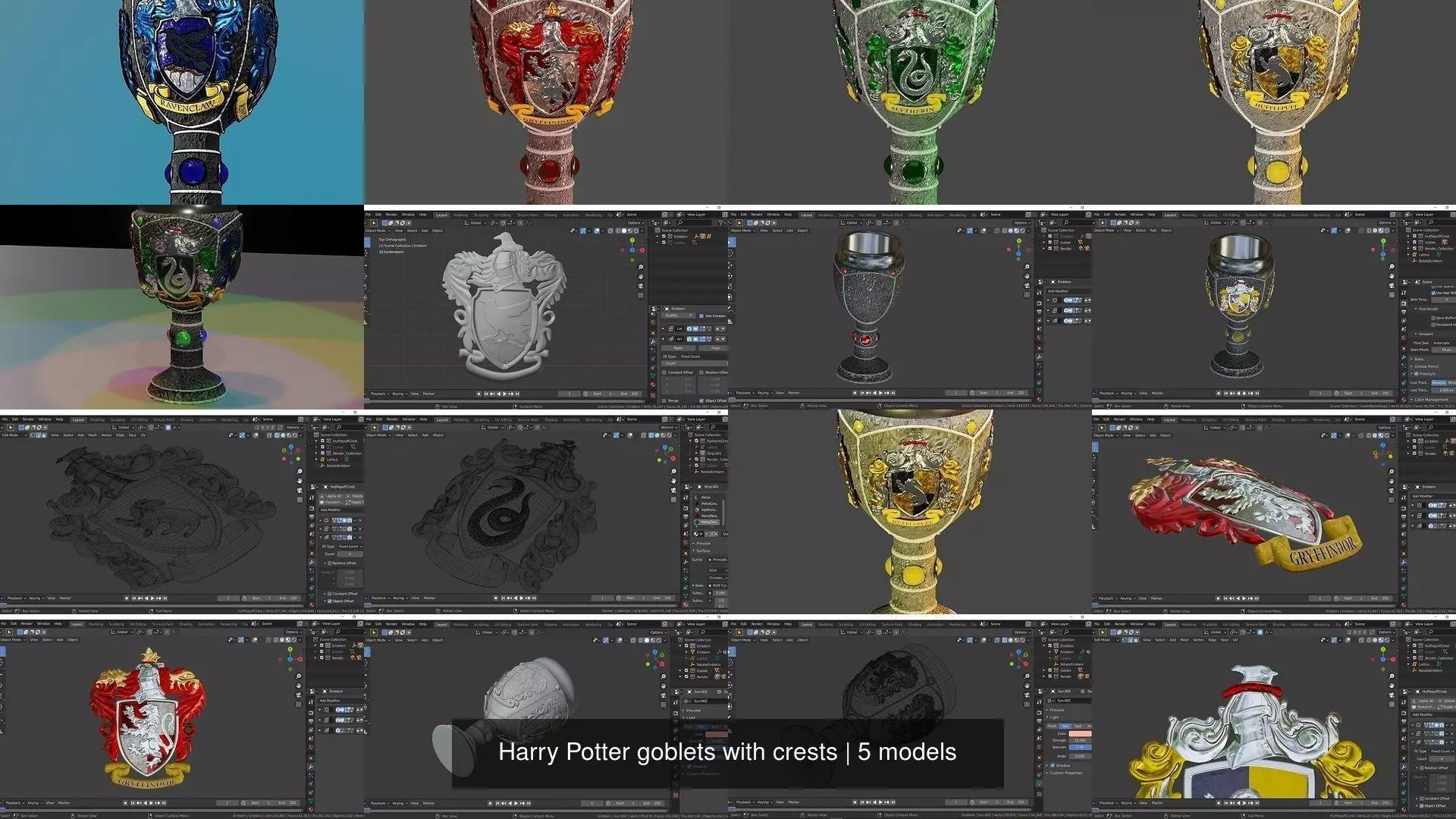1456x819 pixels.
Task: Open Mesh menu in Hufflepuff helmet close-up screenshot
Action: pos(1185,640)
